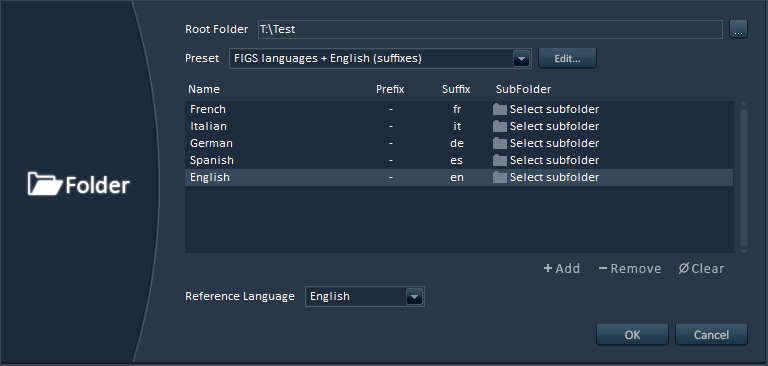Open the Preset dropdown arrow

click(x=521, y=59)
